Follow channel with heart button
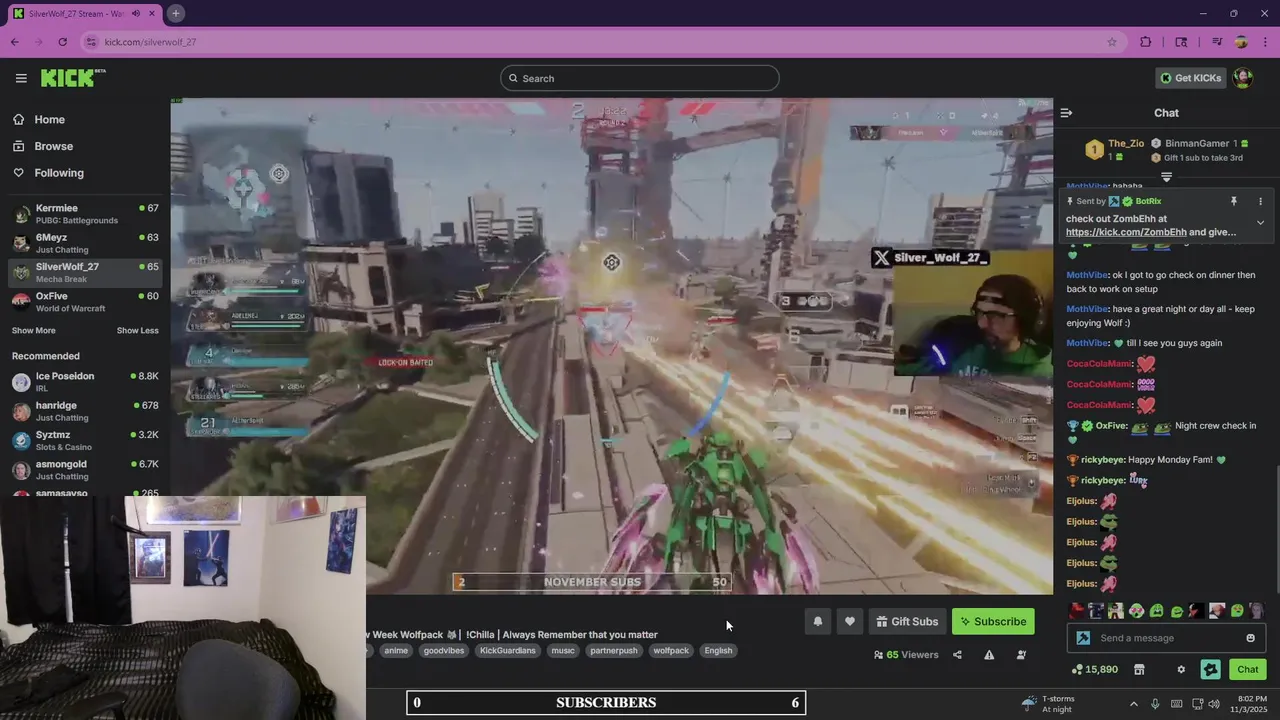1280x720 pixels. click(849, 621)
